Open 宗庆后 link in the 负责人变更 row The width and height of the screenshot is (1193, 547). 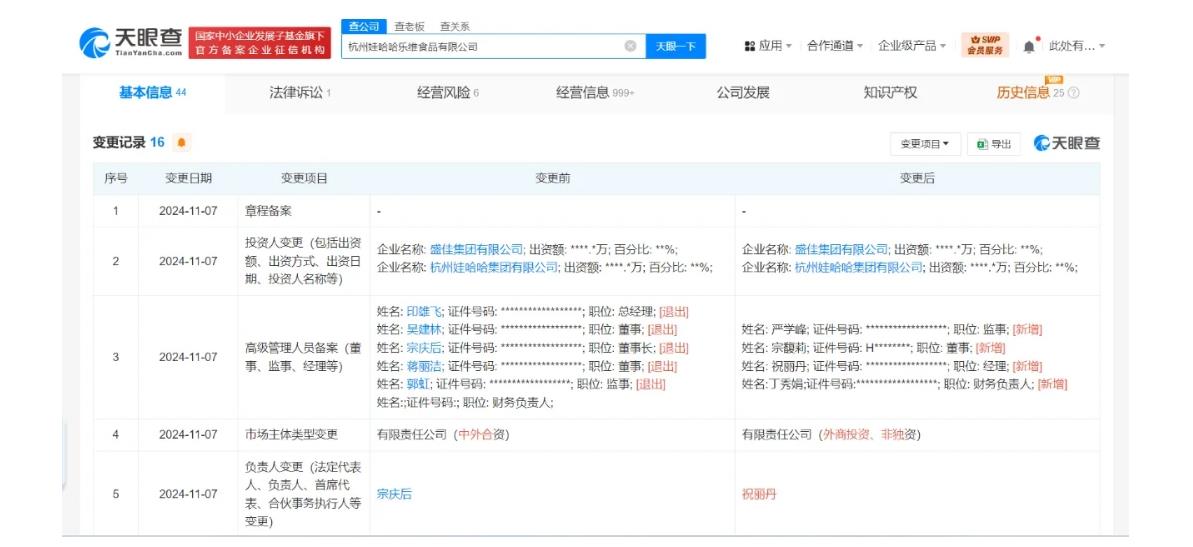394,494
